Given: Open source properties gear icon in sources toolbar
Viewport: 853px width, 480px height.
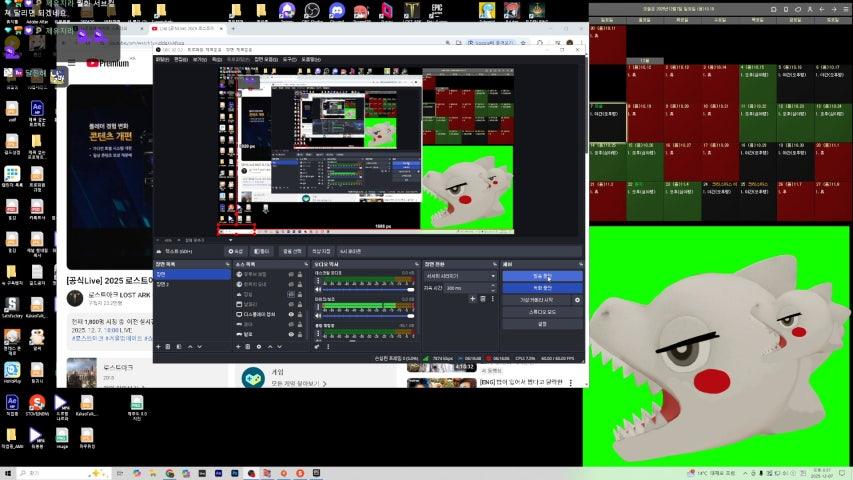Looking at the screenshot, I should pos(259,347).
